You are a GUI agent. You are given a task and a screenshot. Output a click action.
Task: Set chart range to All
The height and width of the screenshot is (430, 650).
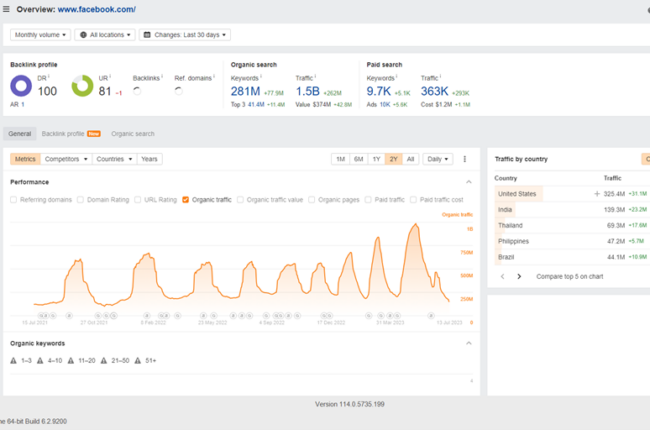coord(410,159)
